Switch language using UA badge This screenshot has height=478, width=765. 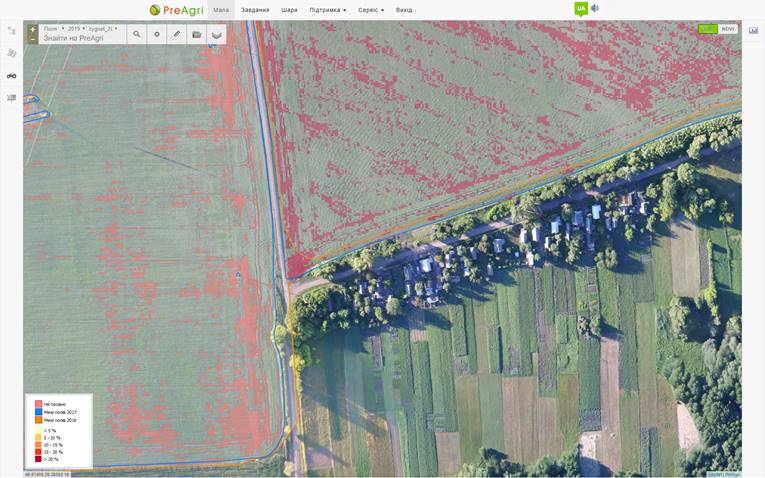point(581,8)
